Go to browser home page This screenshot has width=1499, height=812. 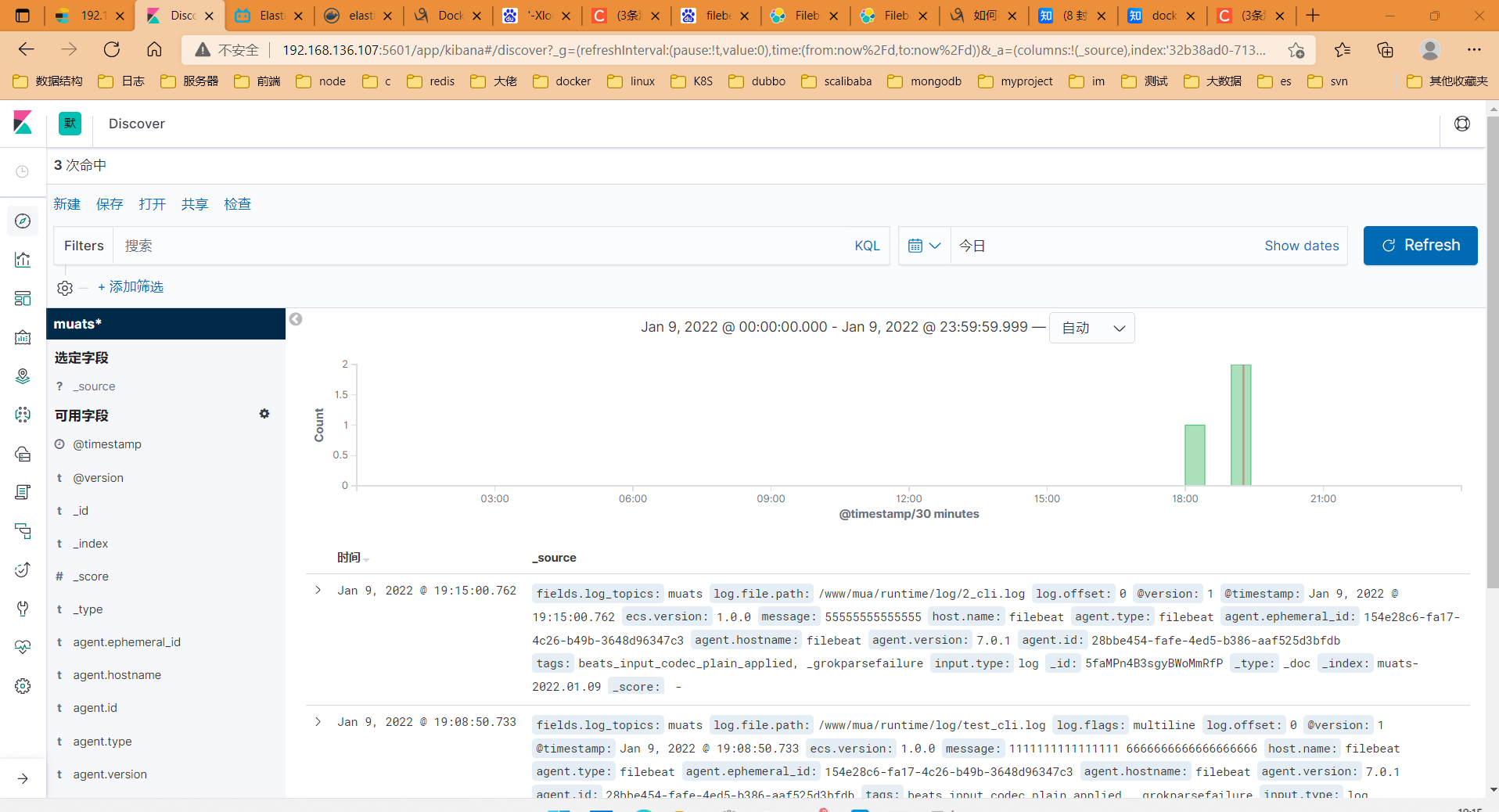[x=154, y=50]
